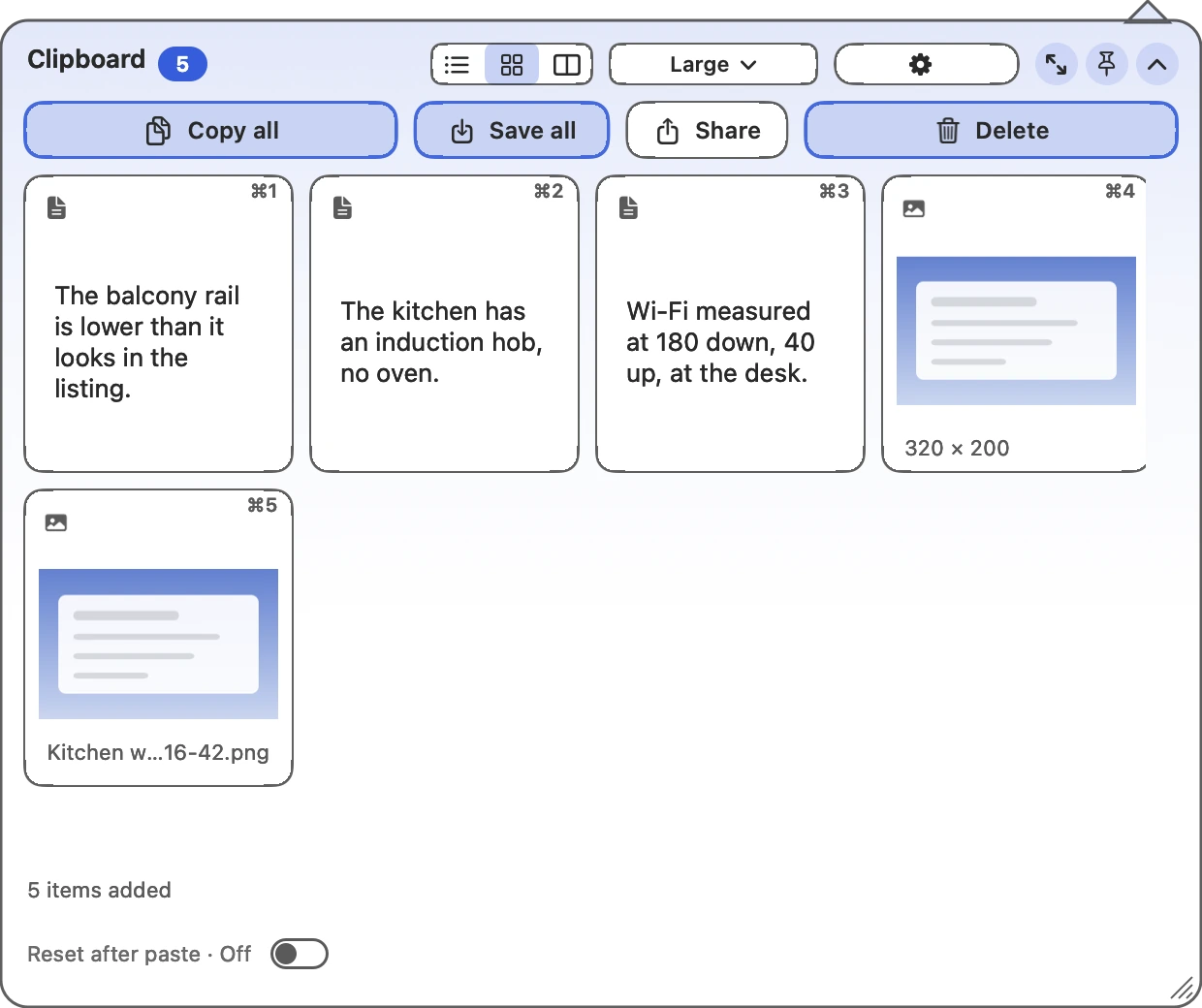Click the '320 × 200' dimensions label

pyautogui.click(x=957, y=448)
